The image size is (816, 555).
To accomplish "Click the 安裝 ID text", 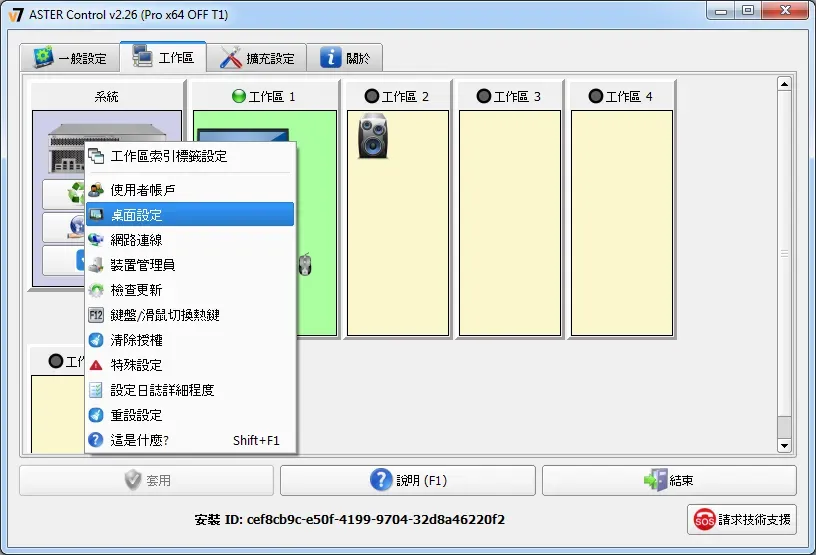I will 350,520.
